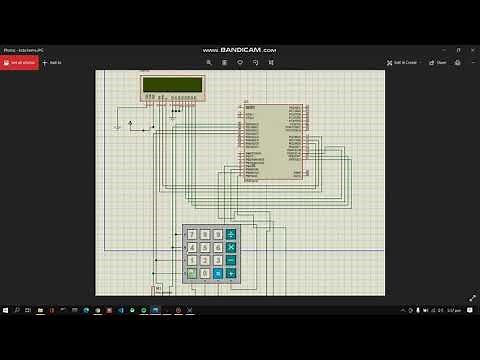Open taskbar search magnifier
Screen dimensions: 480x360
(17, 310)
